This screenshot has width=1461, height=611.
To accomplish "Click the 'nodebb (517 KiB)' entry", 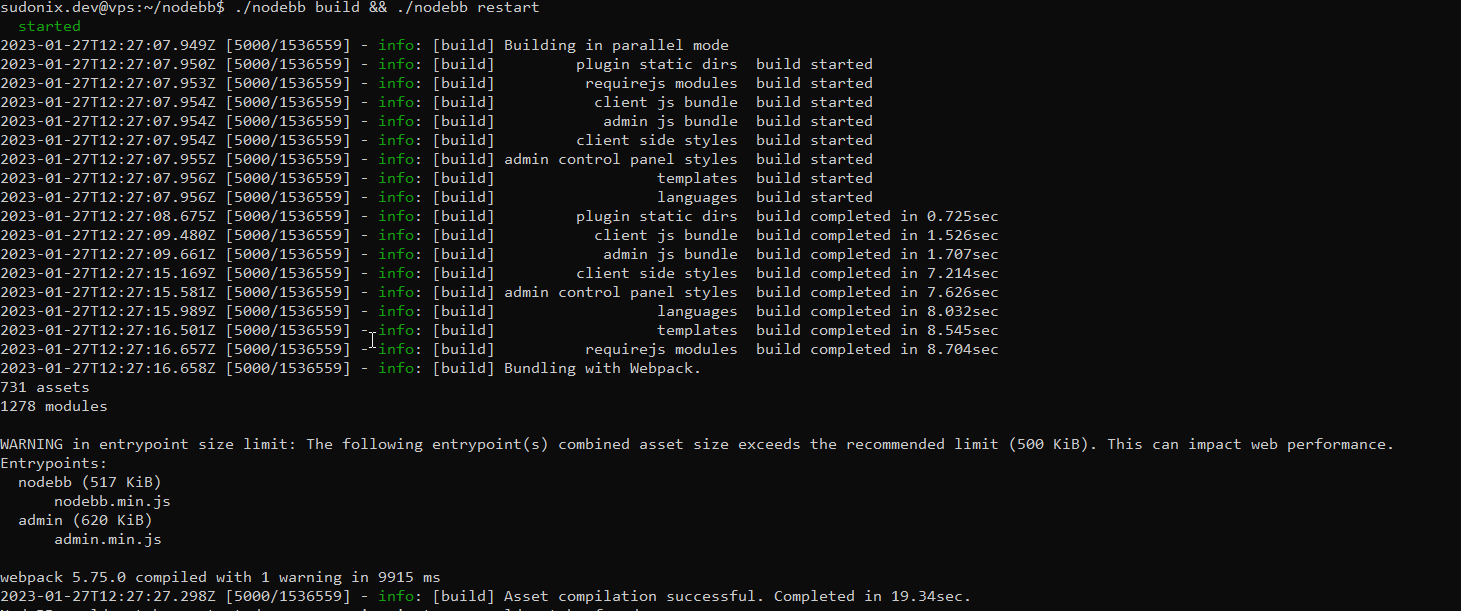I will pos(90,482).
